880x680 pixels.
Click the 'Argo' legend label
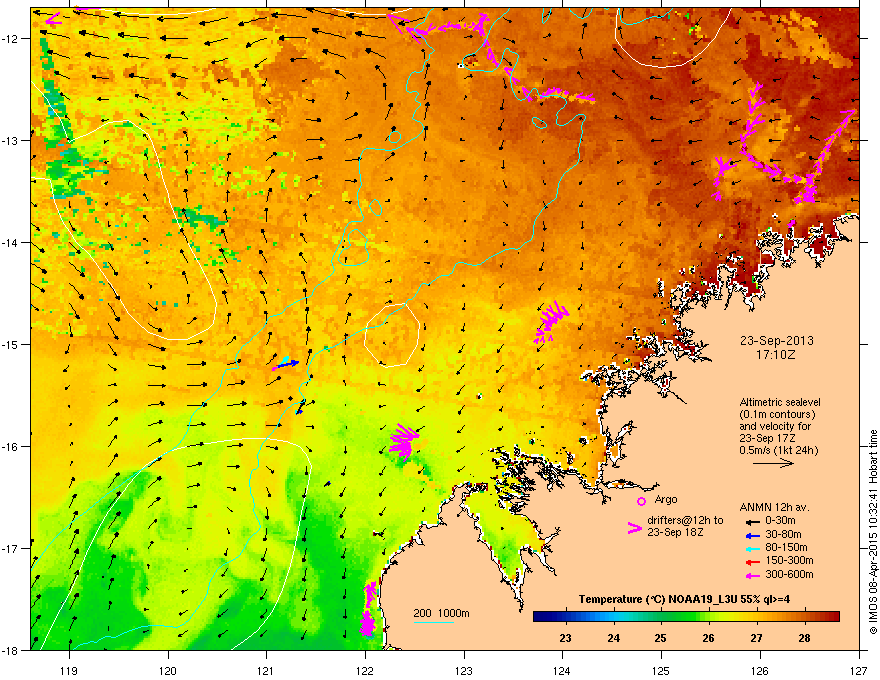666,499
